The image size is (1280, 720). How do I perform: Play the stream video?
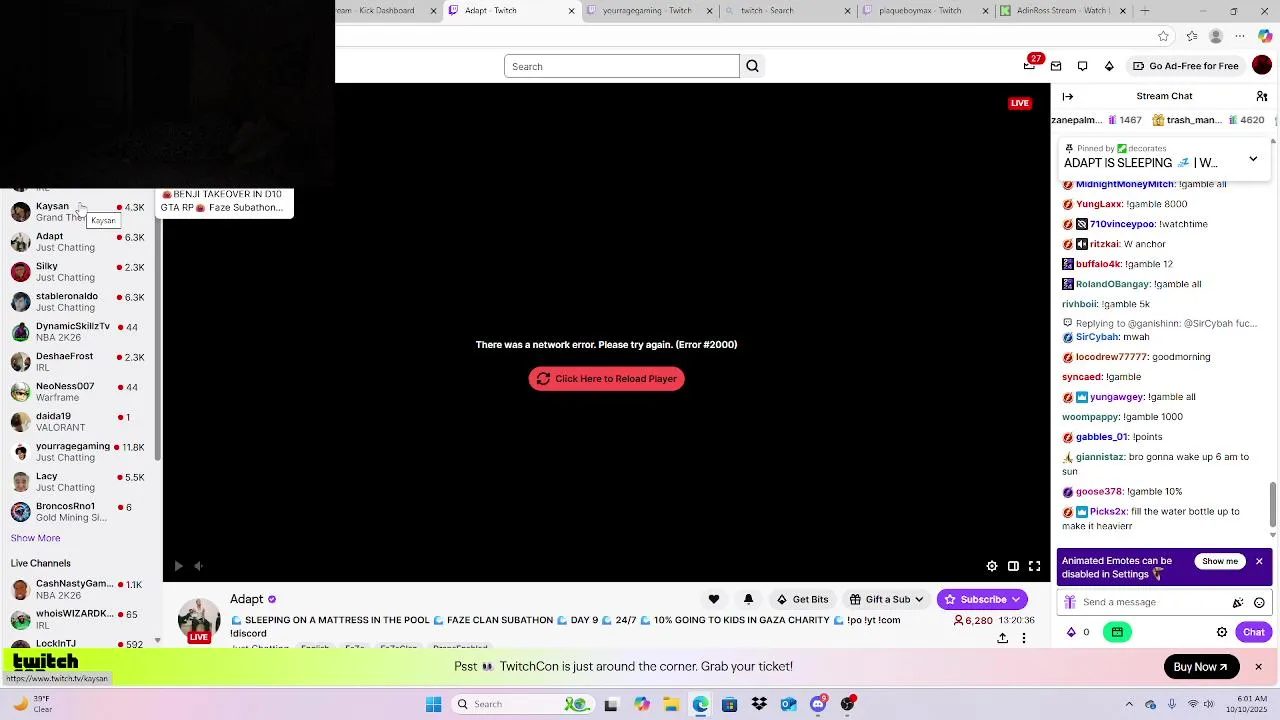[178, 566]
